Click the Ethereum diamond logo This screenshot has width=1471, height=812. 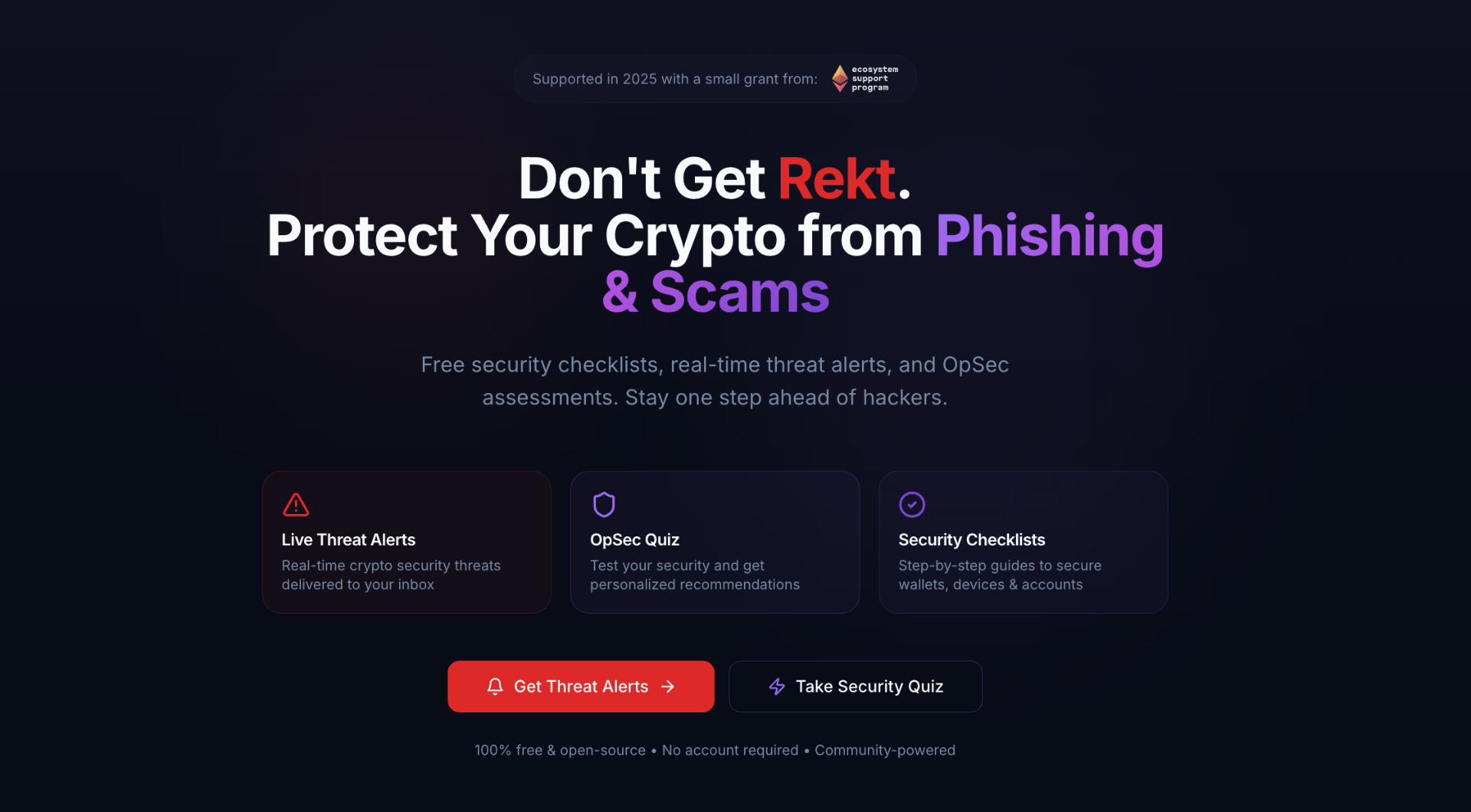(x=840, y=78)
